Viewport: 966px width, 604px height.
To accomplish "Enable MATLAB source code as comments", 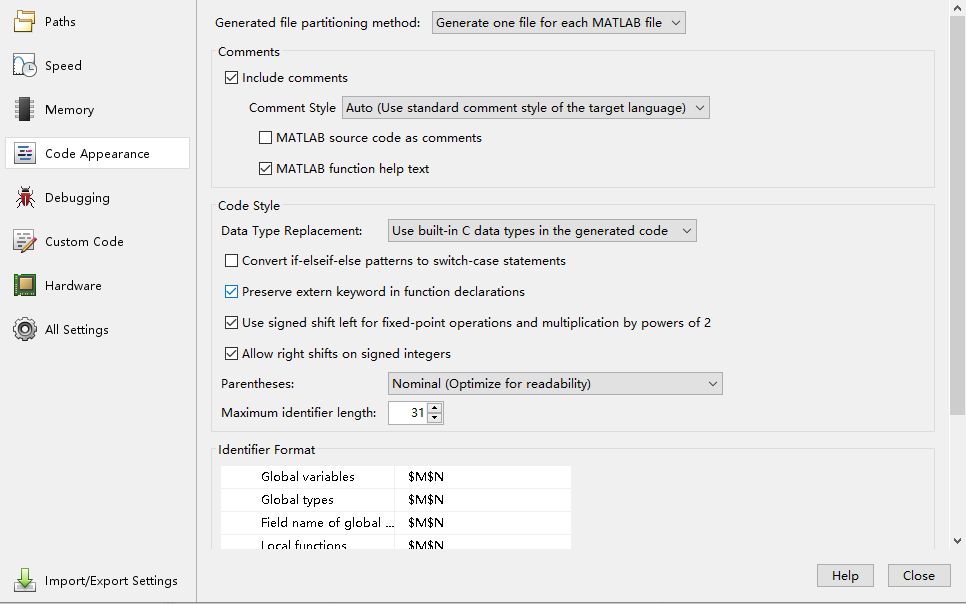I will tap(266, 138).
